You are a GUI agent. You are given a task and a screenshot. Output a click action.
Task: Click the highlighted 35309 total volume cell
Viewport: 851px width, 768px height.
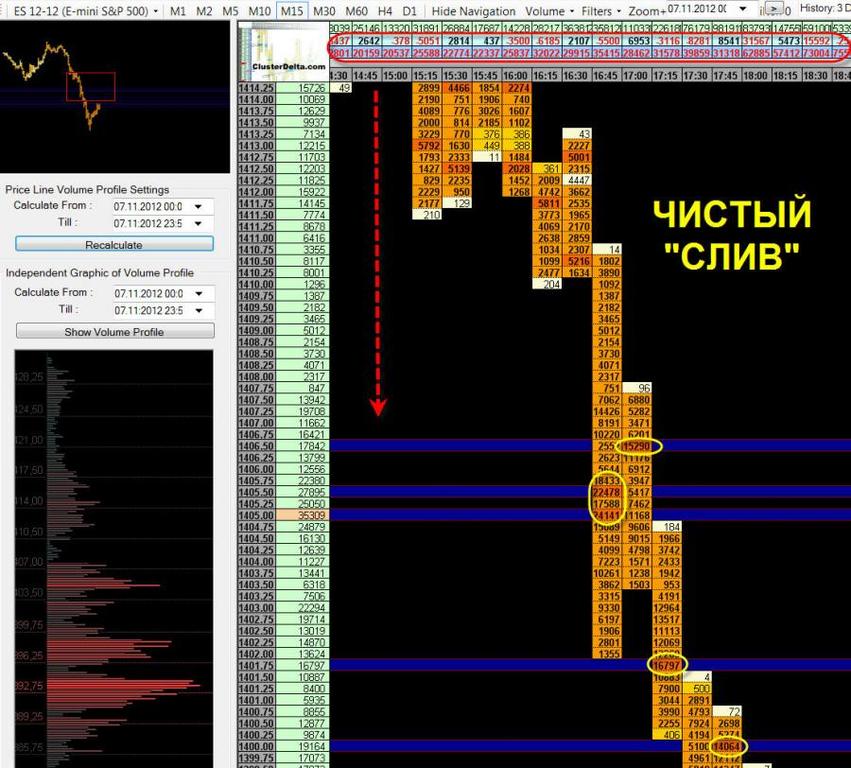pos(302,515)
